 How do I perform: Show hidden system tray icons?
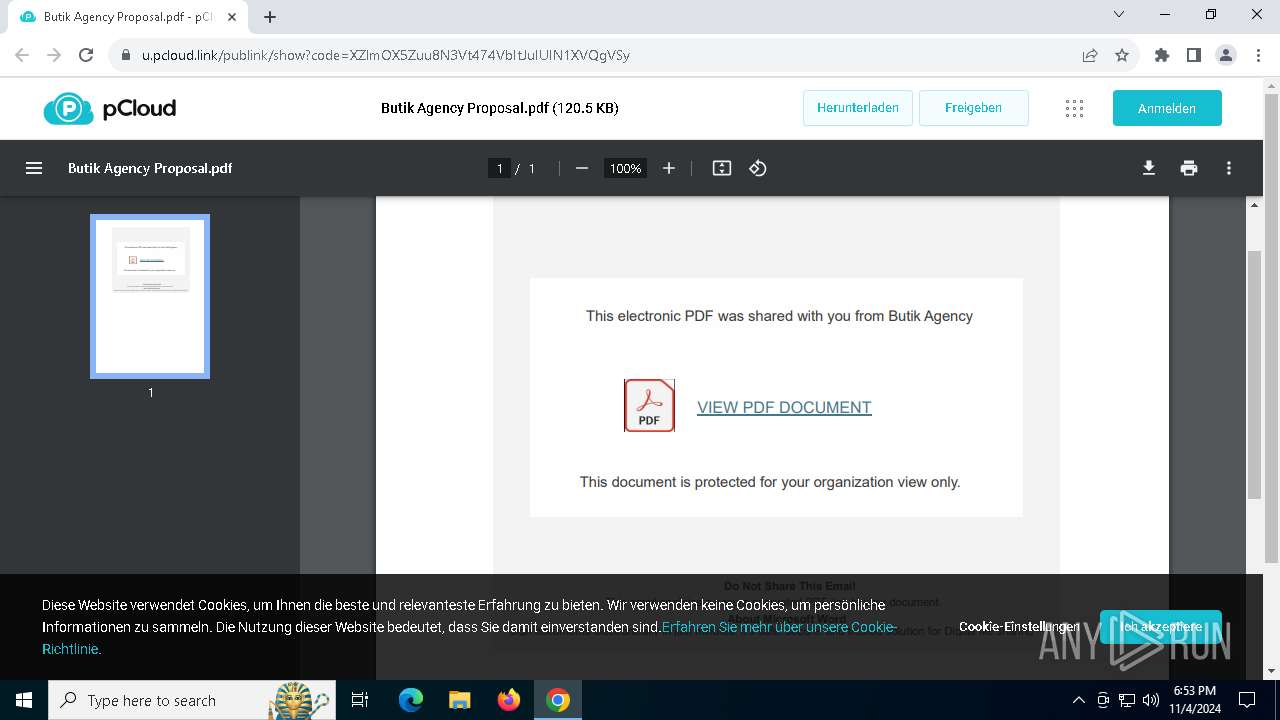click(1078, 700)
